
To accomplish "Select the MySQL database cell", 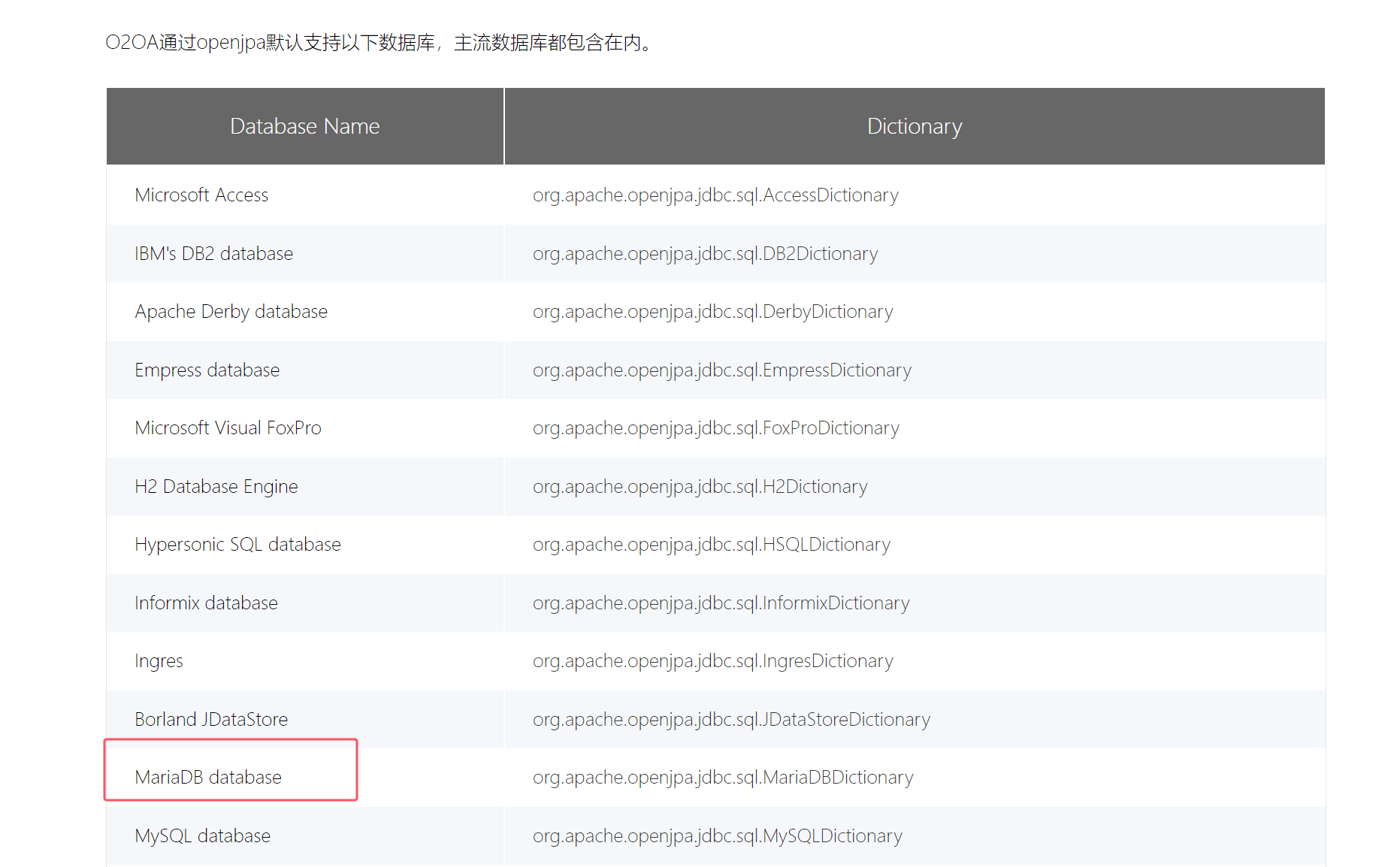I will tap(305, 836).
